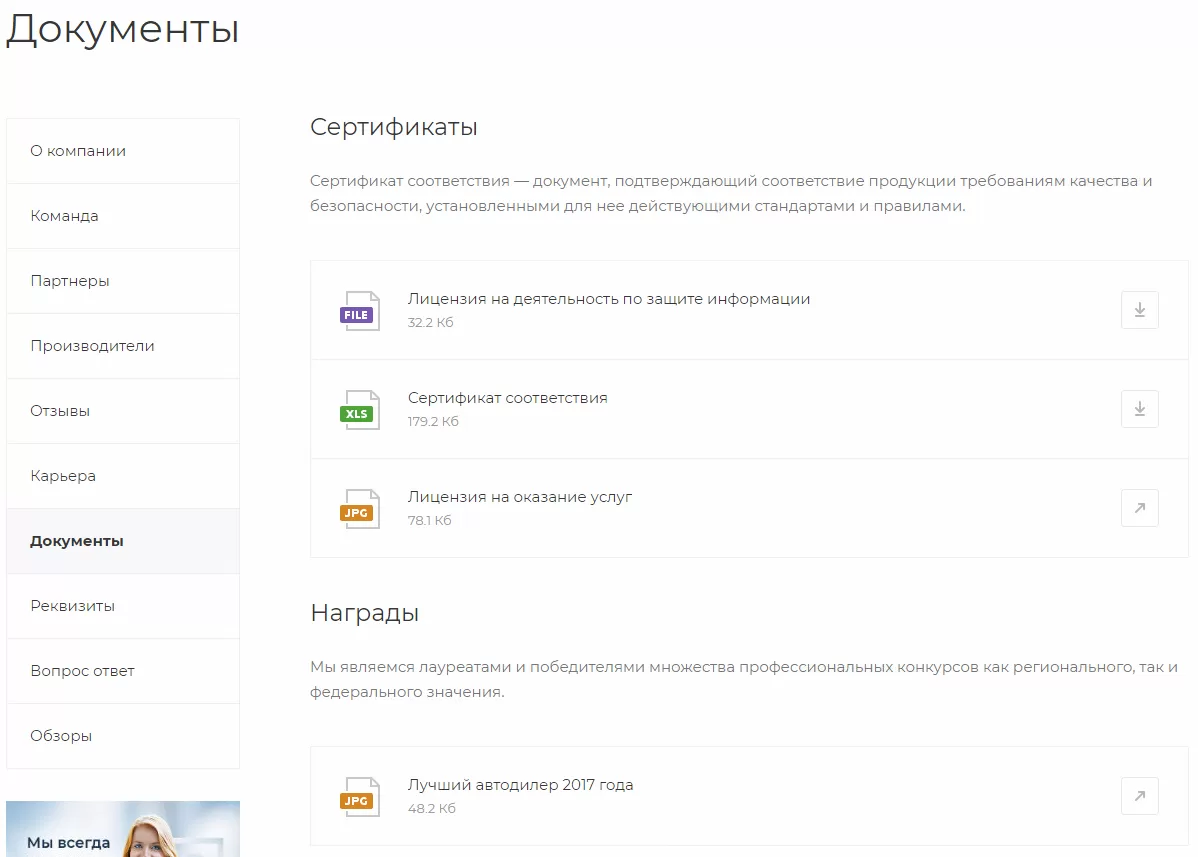Screen dimensions: 1198x857
Task: Open Лицензия на оказание услуг in new window
Action: coord(1139,508)
